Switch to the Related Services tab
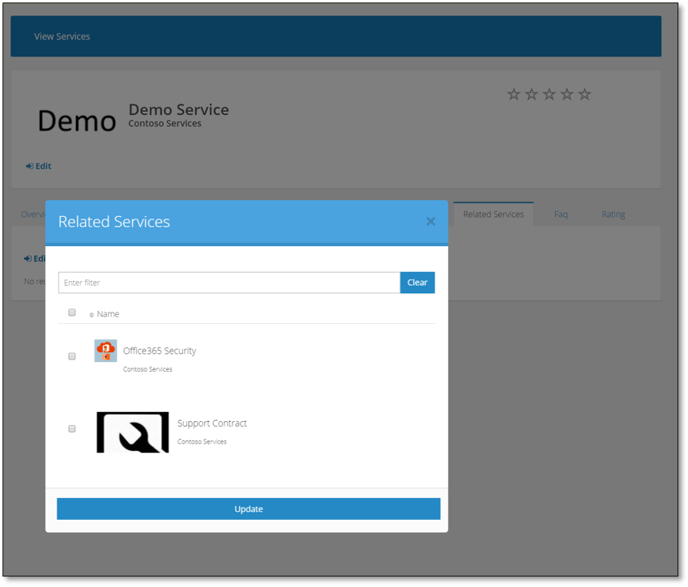 pos(493,214)
